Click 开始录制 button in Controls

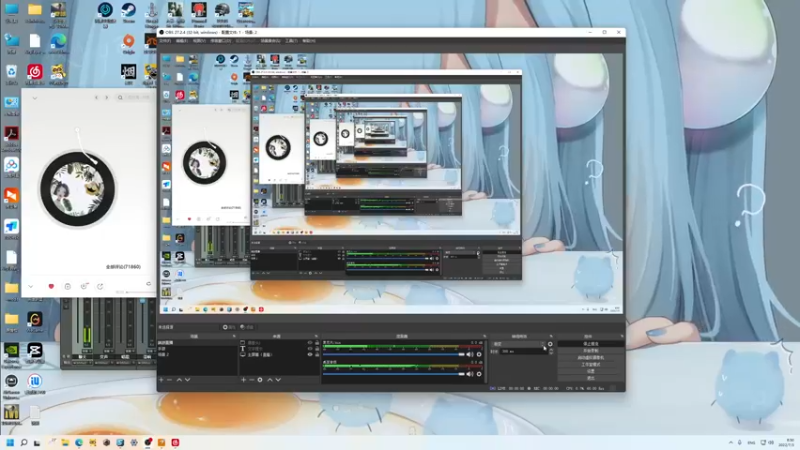pyautogui.click(x=591, y=351)
